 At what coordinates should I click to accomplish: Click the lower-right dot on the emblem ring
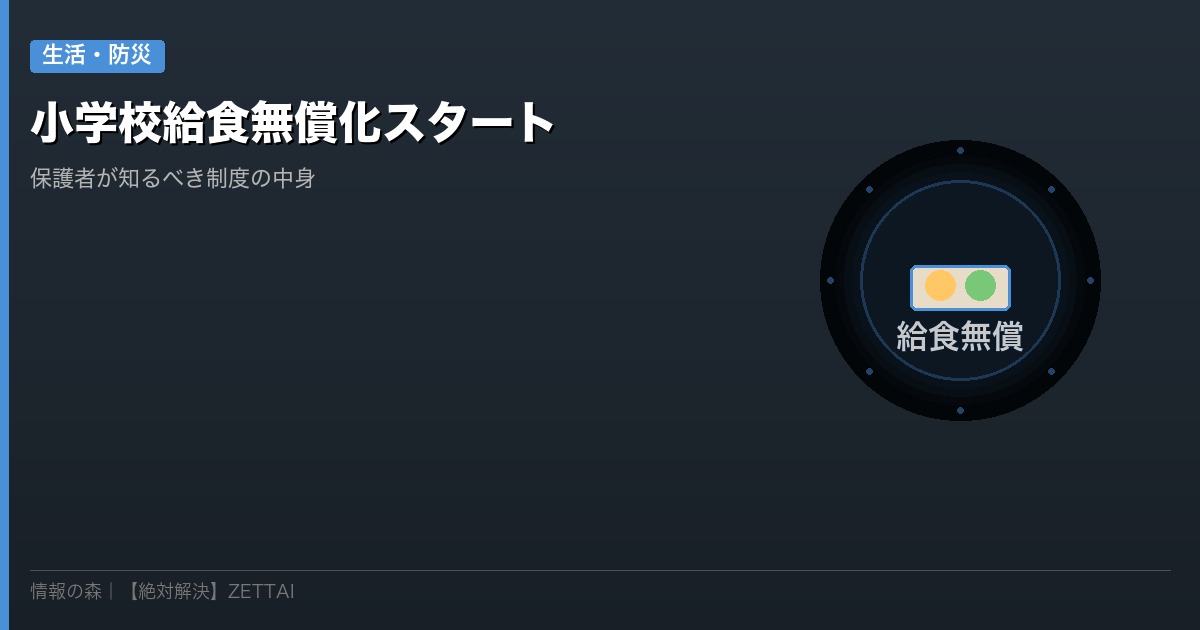pyautogui.click(x=1051, y=371)
